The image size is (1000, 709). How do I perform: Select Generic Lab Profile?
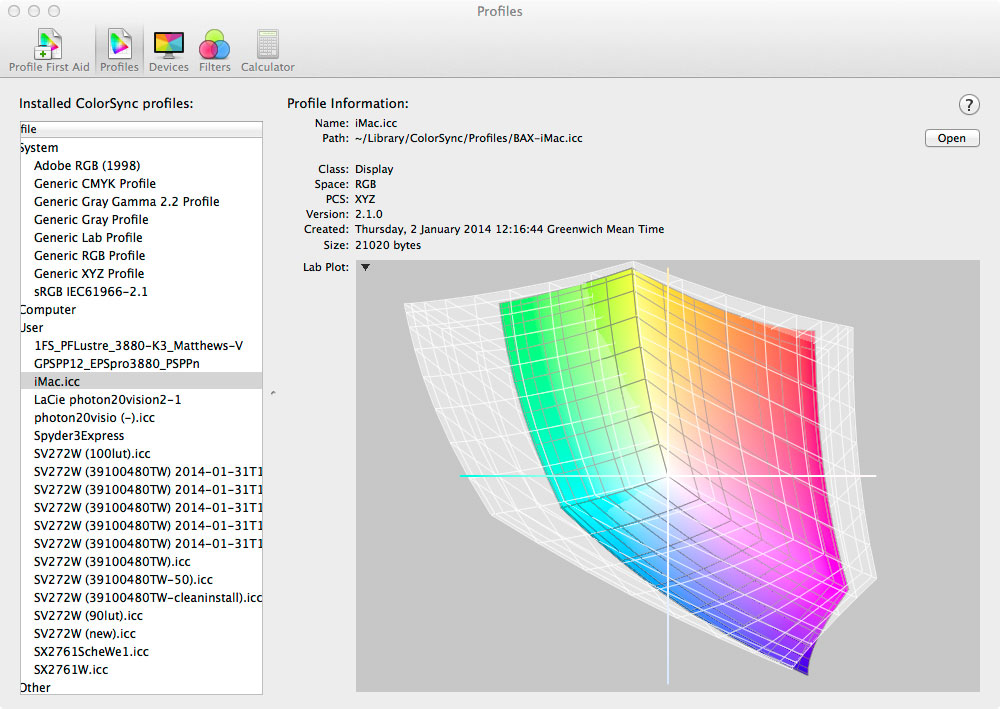coord(141,238)
